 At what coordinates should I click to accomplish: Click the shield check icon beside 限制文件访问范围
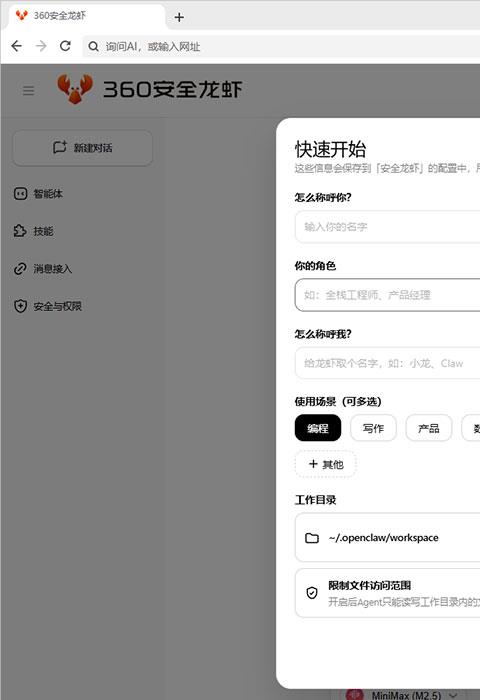point(312,592)
